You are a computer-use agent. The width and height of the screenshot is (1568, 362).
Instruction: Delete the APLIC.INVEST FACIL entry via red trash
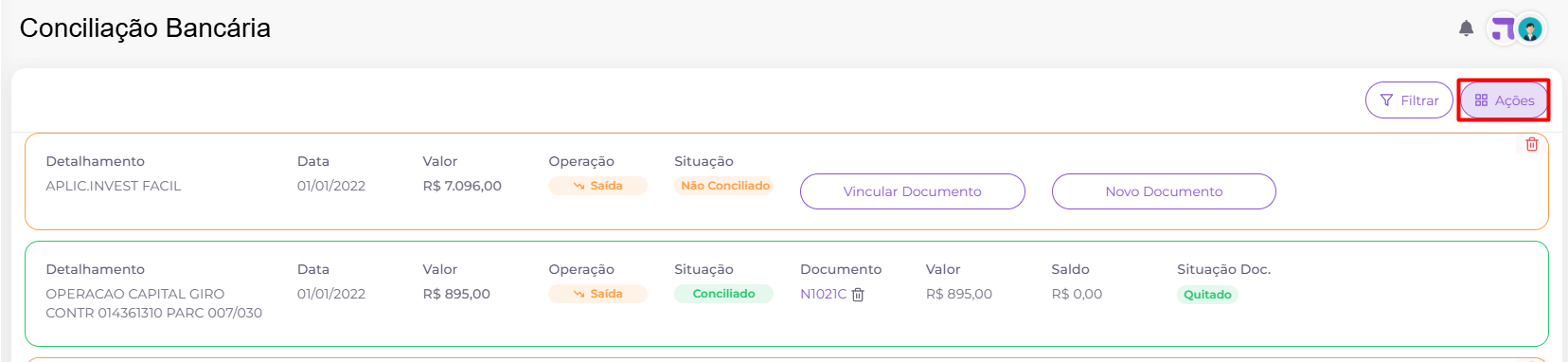click(x=1531, y=144)
